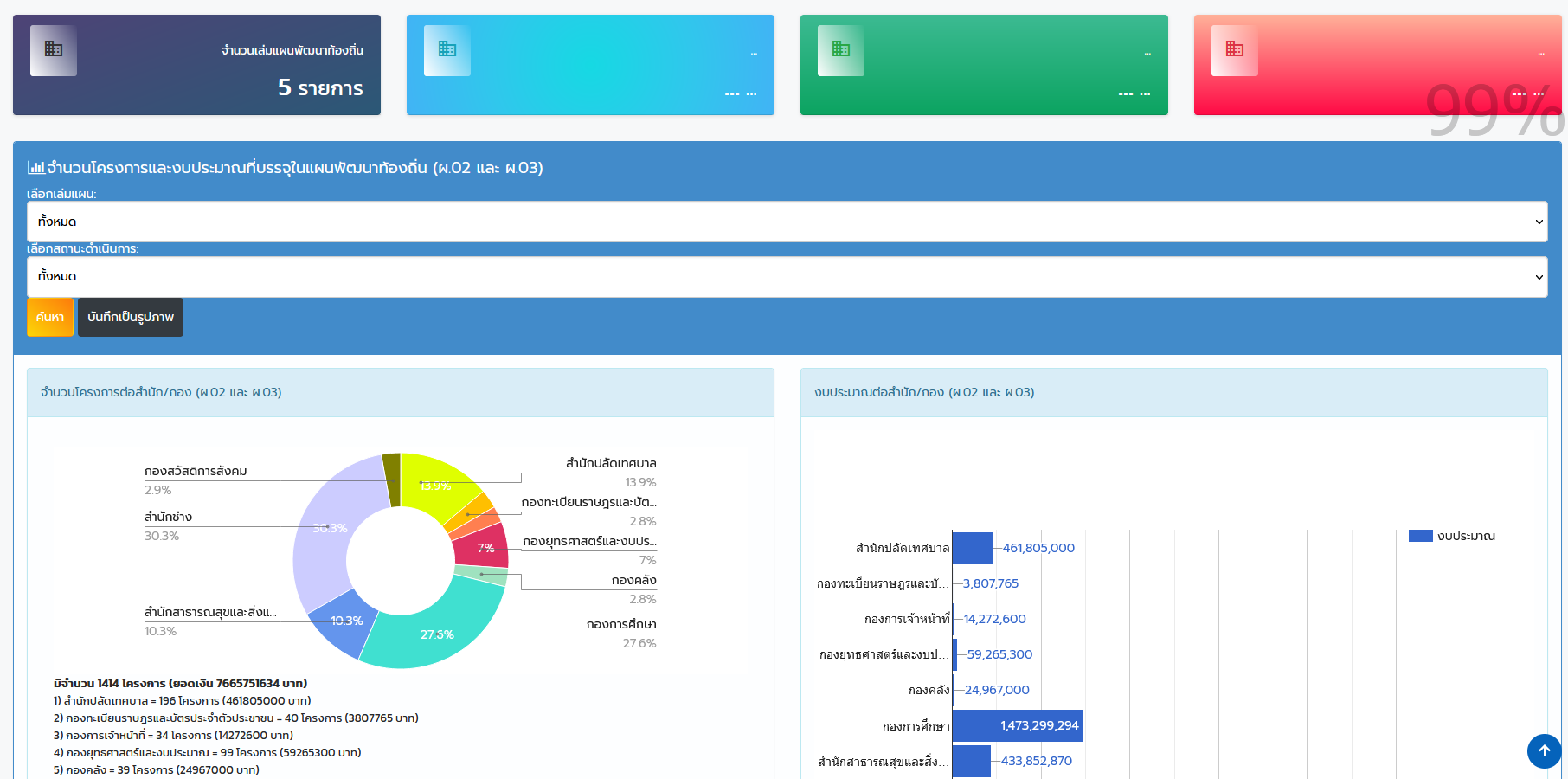
Task: Click the กองการศึกษา bar in the budget chart
Action: 1018,725
